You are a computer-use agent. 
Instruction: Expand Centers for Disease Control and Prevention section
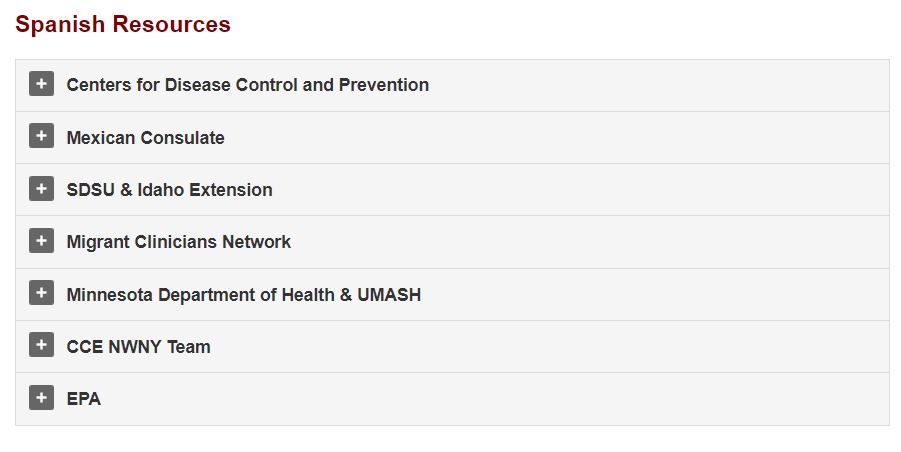[x=247, y=85]
